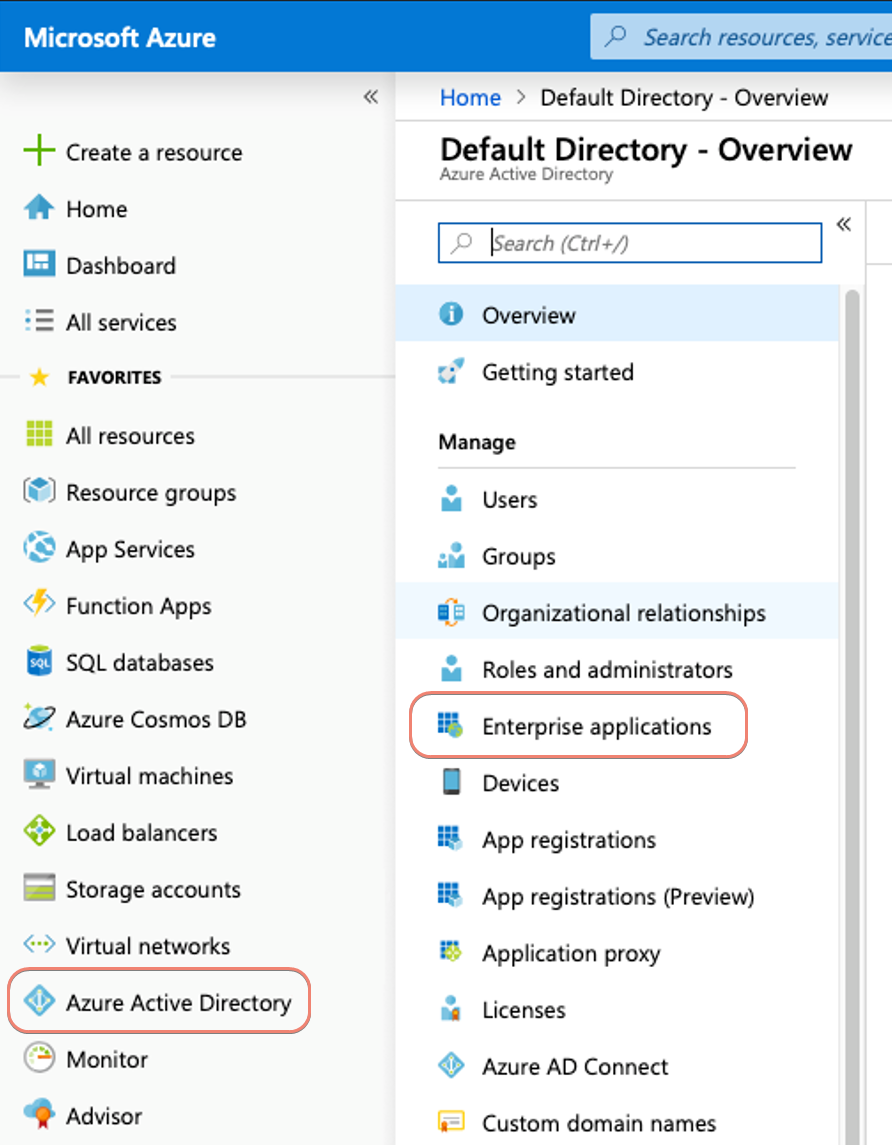The width and height of the screenshot is (892, 1145).
Task: Click the Overview info icon
Action: tap(451, 314)
